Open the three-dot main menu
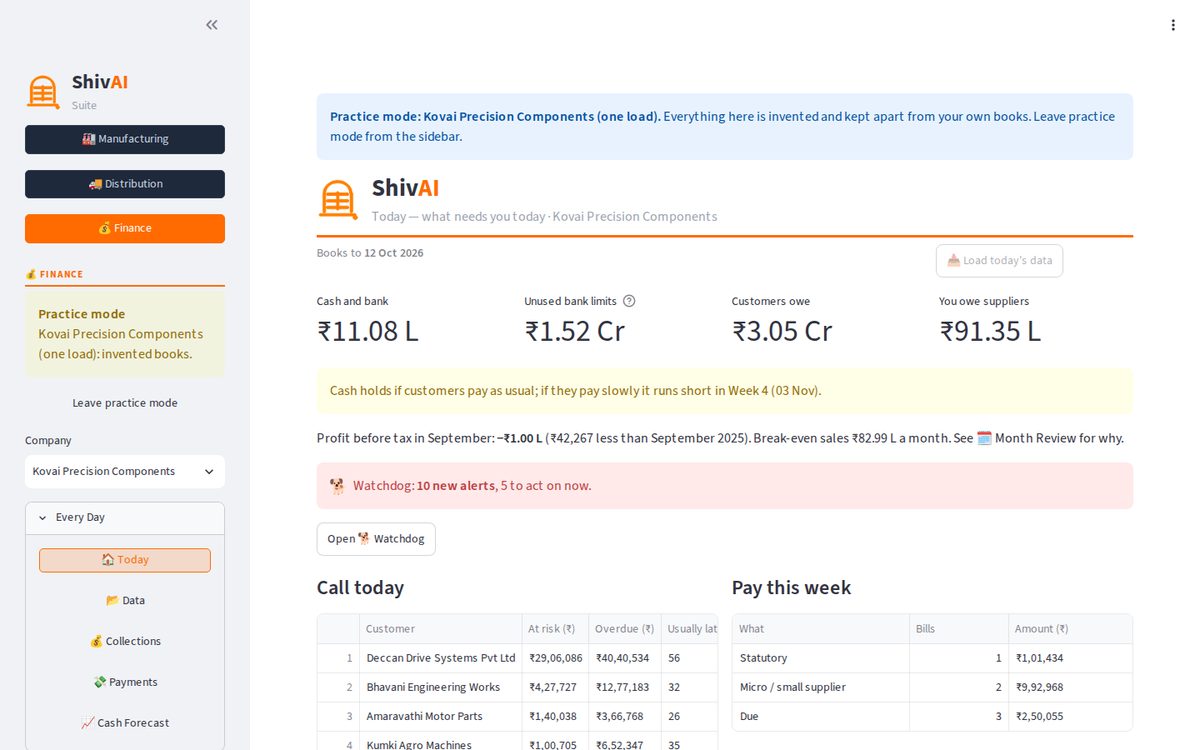The width and height of the screenshot is (1200, 750). click(x=1173, y=25)
